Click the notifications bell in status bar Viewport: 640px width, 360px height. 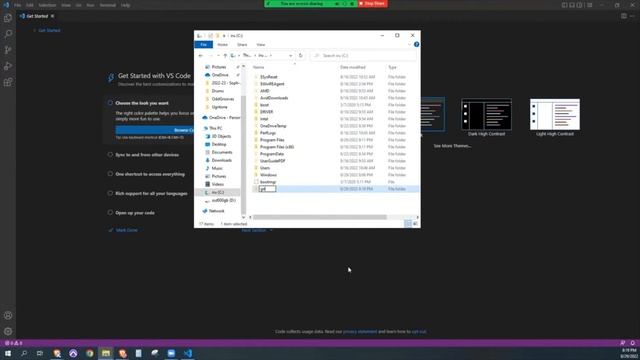(632, 343)
